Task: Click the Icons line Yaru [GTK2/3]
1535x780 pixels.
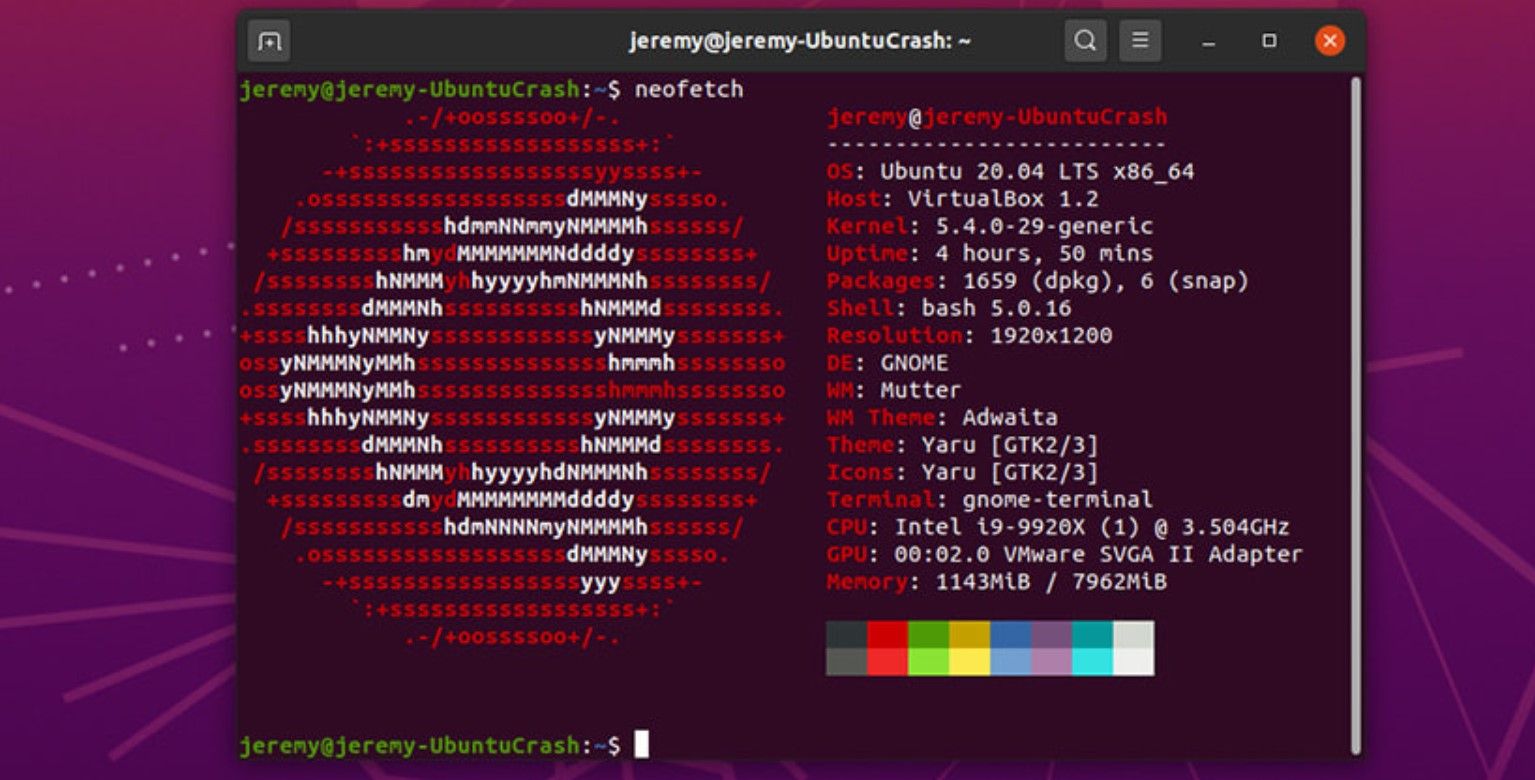Action: point(963,472)
